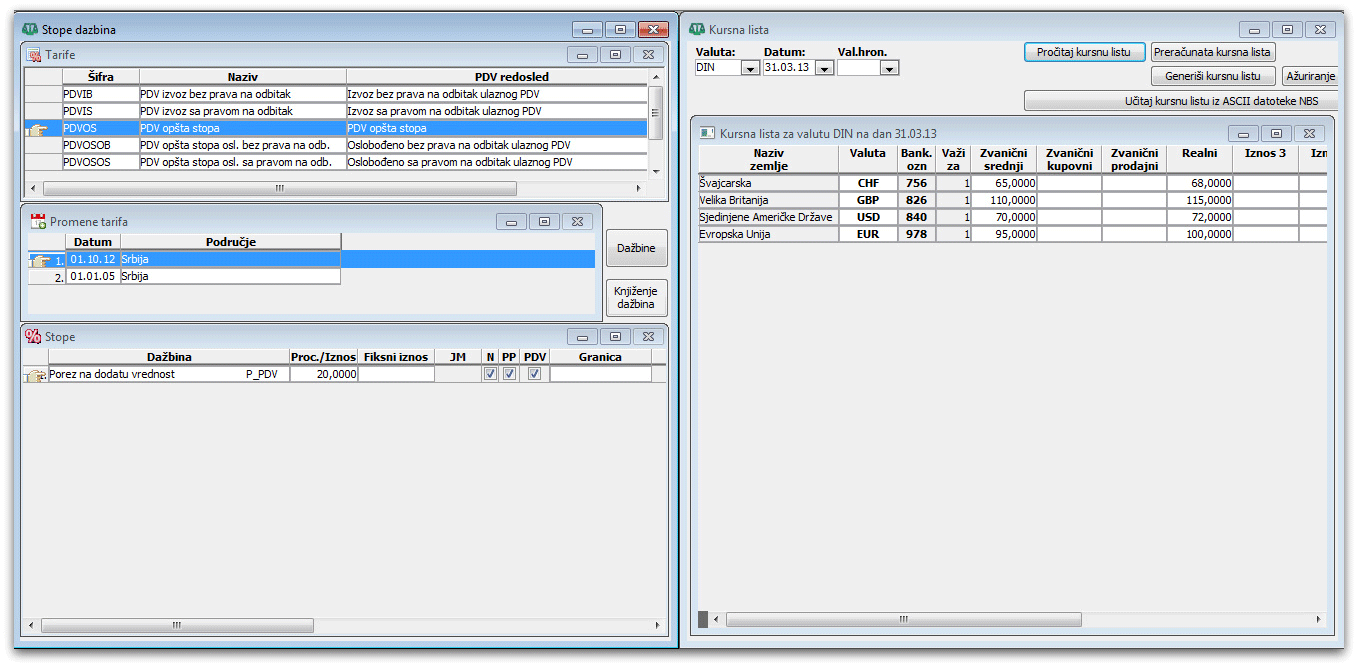Toggle the N checkbox in Stope
1358x667 pixels.
coord(490,374)
